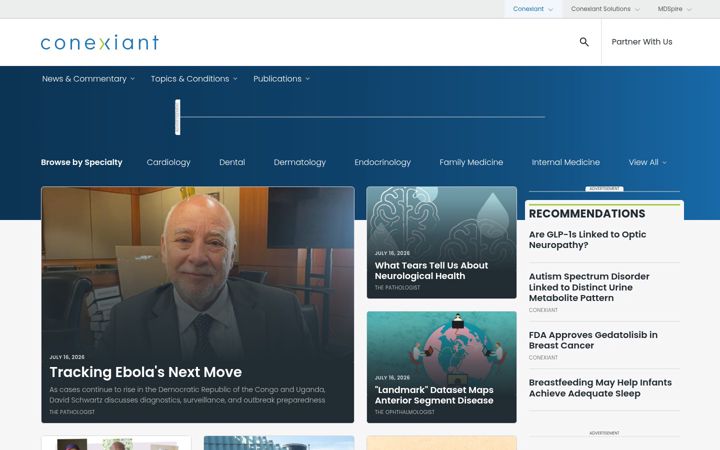
Task: Select the Cardiology specialty
Action: click(169, 162)
